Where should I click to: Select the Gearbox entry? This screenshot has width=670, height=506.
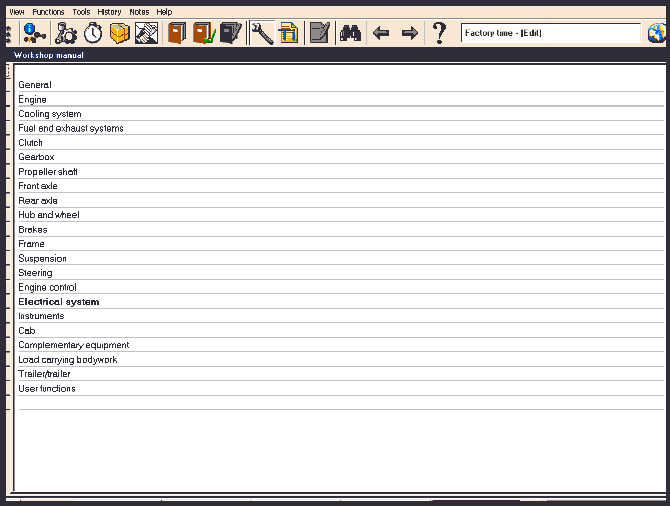point(36,158)
